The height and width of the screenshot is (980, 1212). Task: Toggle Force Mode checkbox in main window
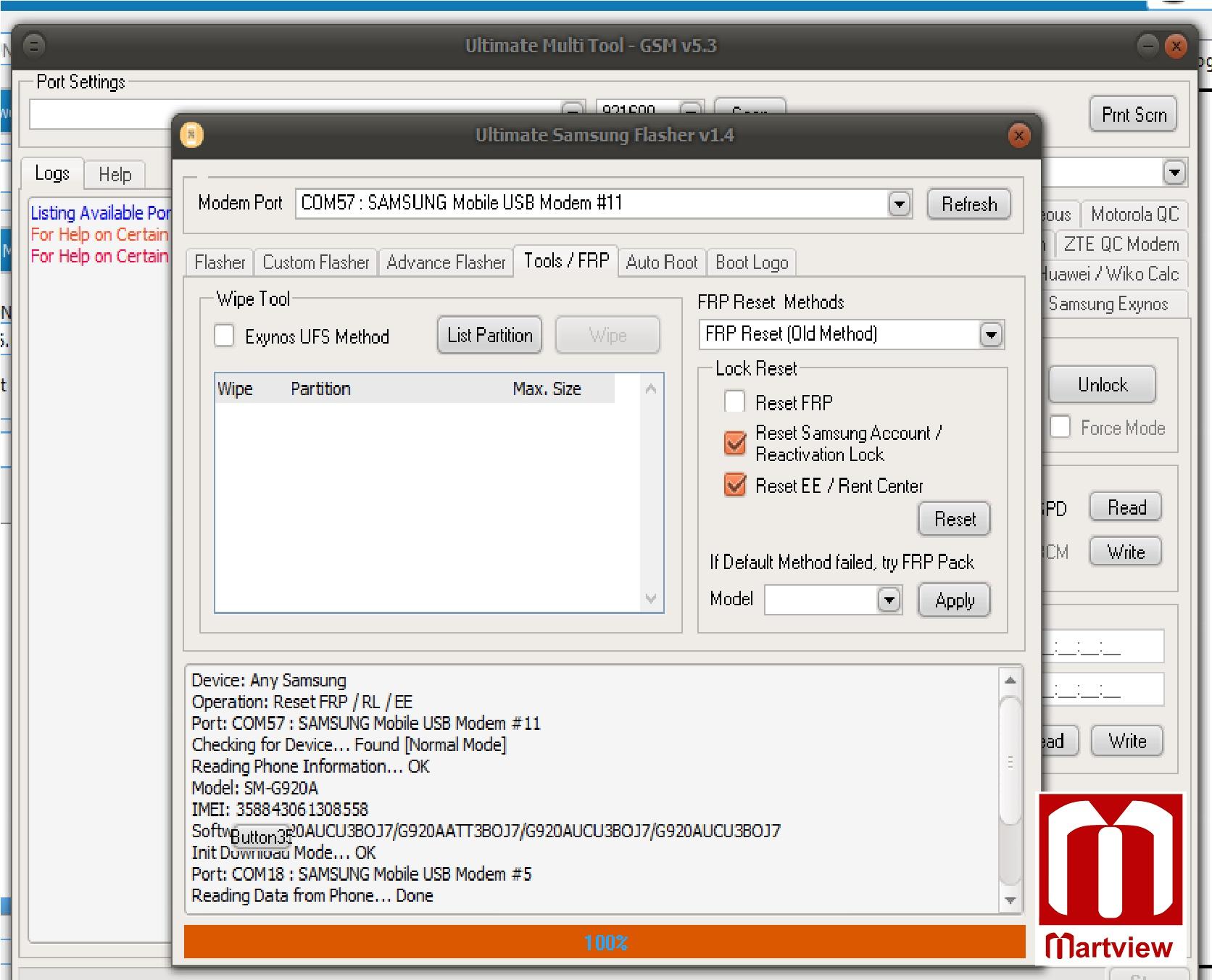[x=1060, y=427]
